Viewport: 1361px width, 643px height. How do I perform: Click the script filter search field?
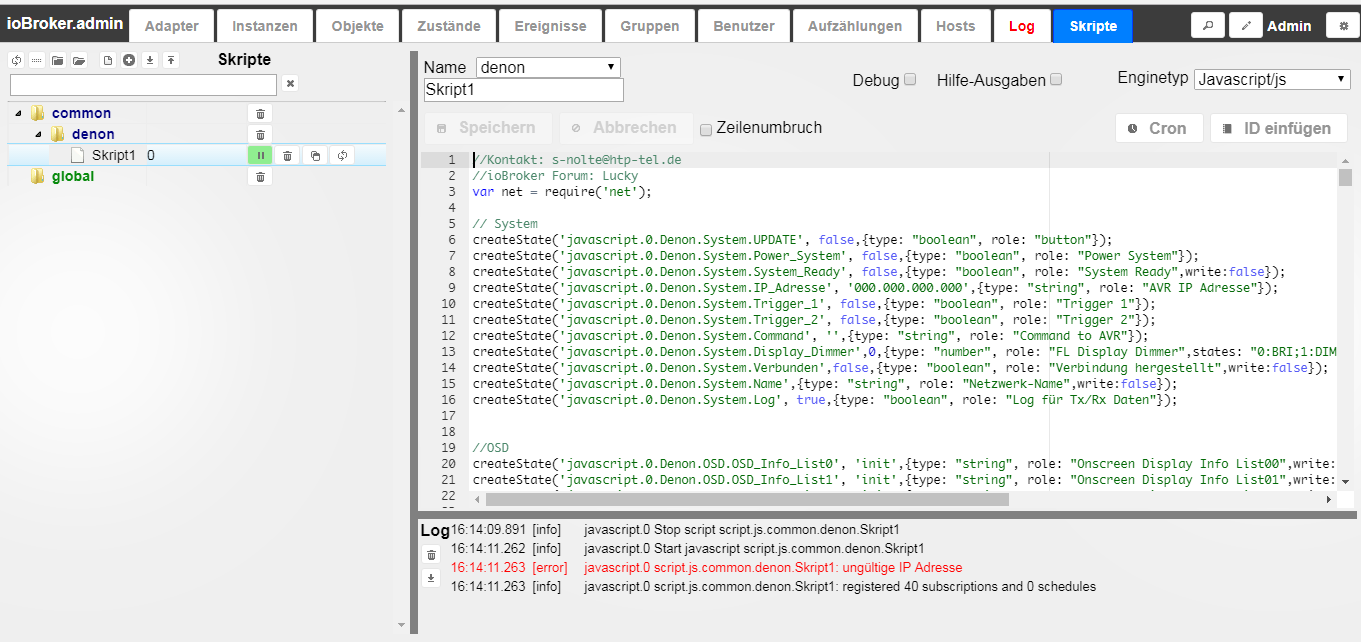tap(143, 85)
